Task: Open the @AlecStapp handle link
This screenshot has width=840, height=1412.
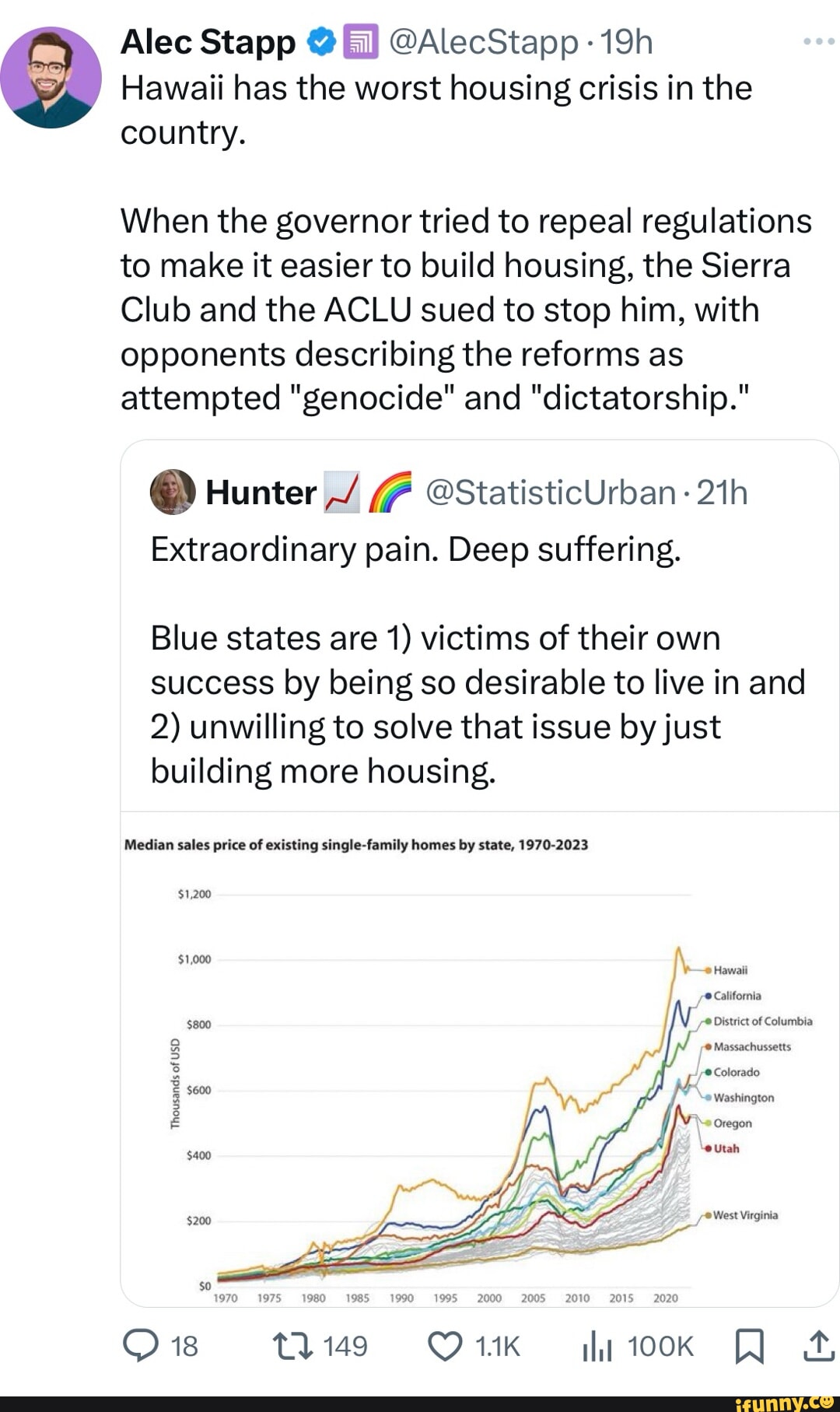Action: (482, 43)
